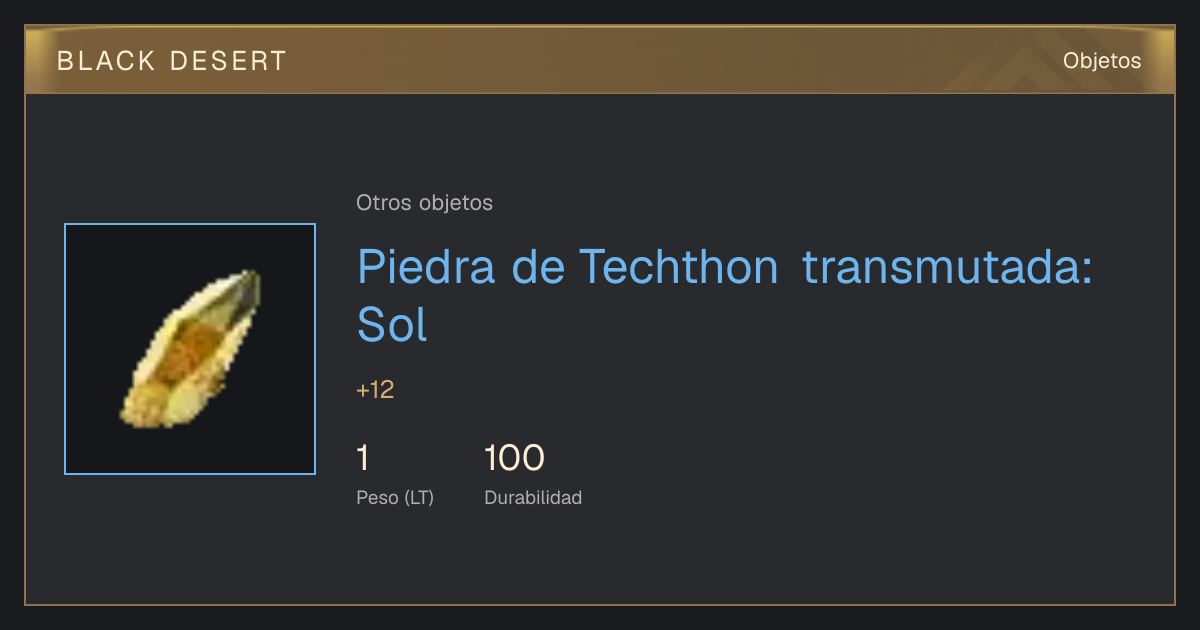Click the word objetos in the category label

point(456,203)
